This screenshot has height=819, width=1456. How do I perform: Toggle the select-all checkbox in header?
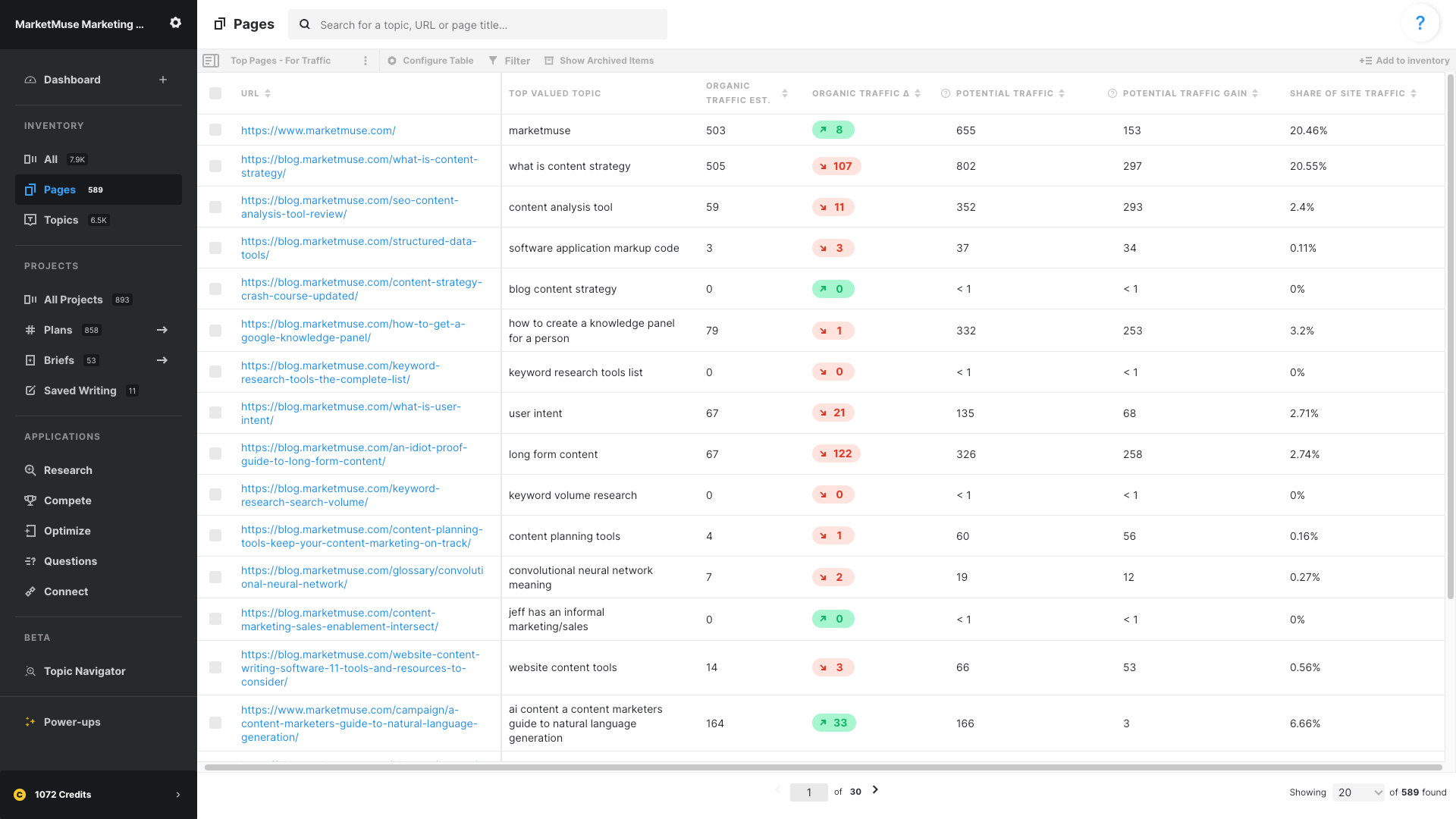pyautogui.click(x=215, y=93)
